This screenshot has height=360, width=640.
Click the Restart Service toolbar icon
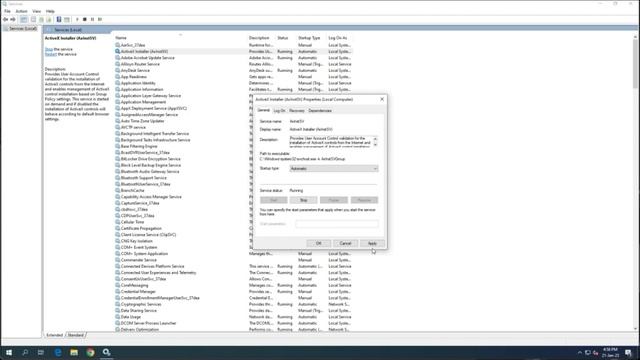(100, 19)
